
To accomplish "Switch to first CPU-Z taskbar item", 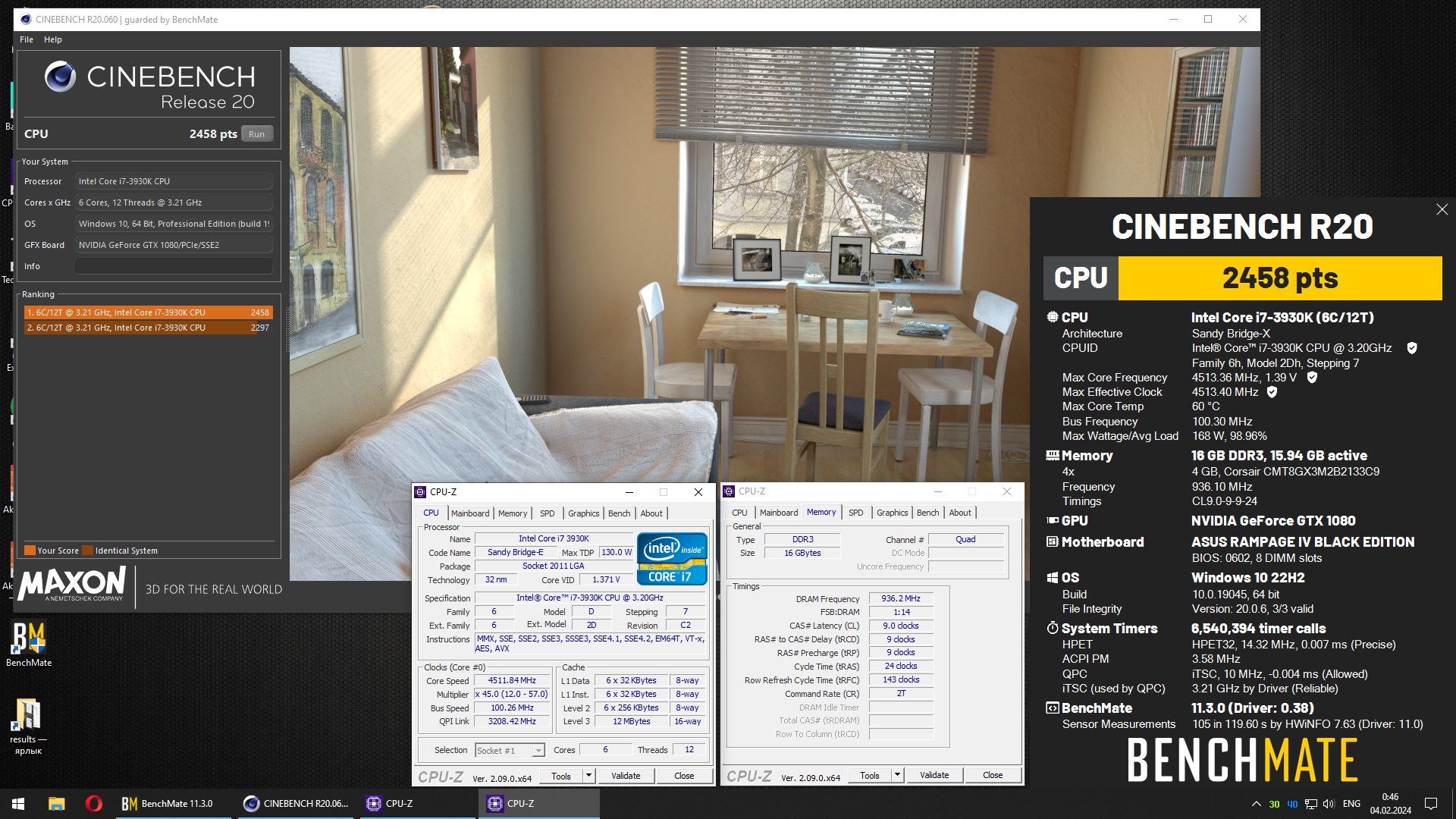I will (417, 804).
